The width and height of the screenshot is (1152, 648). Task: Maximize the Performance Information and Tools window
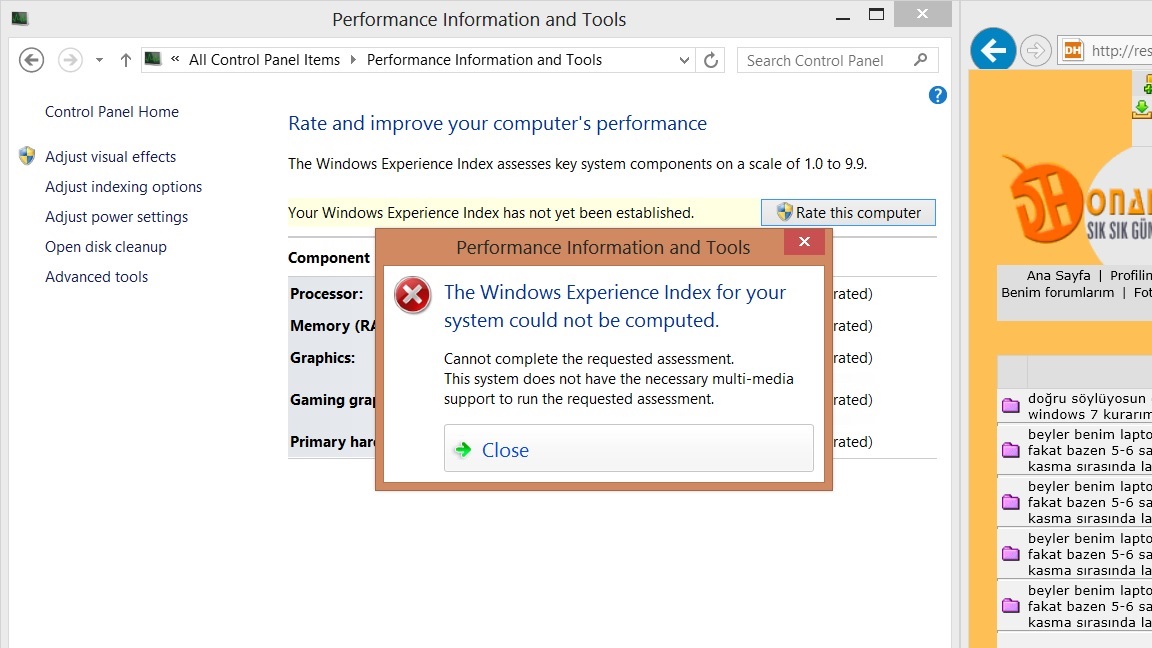click(x=876, y=15)
